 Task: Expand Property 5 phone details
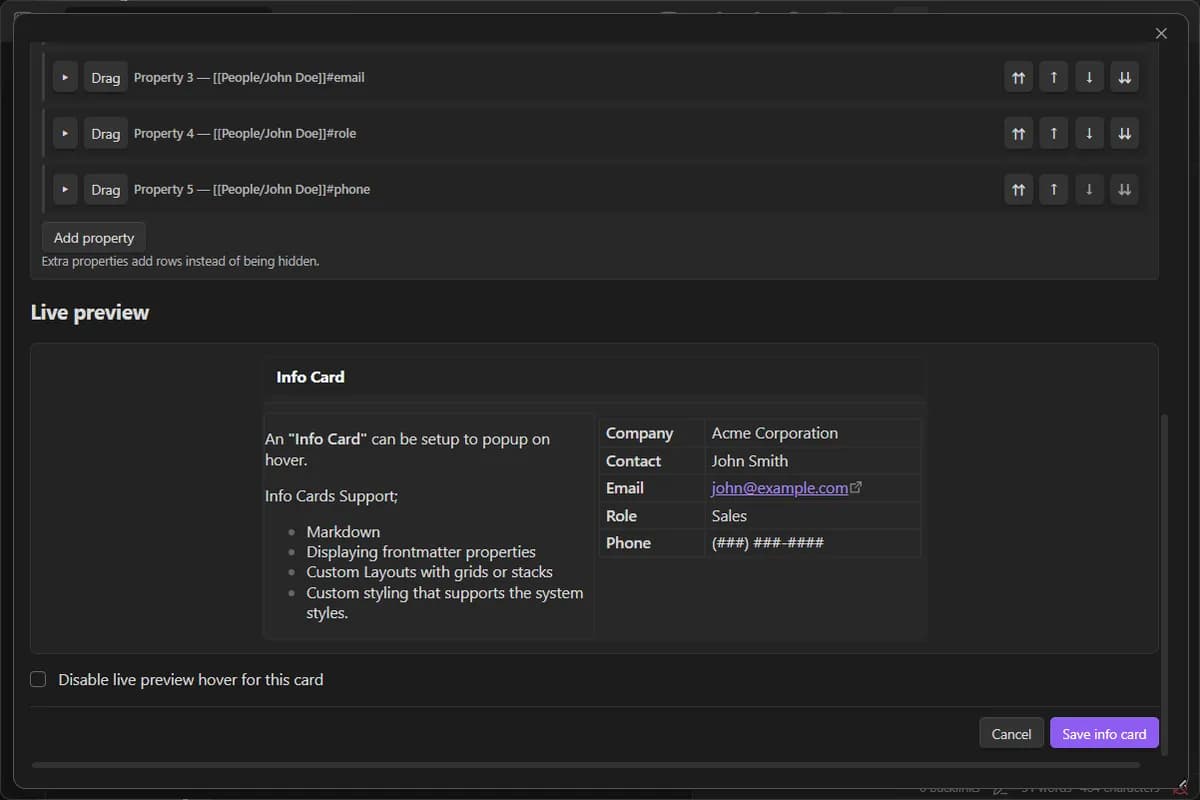(65, 189)
